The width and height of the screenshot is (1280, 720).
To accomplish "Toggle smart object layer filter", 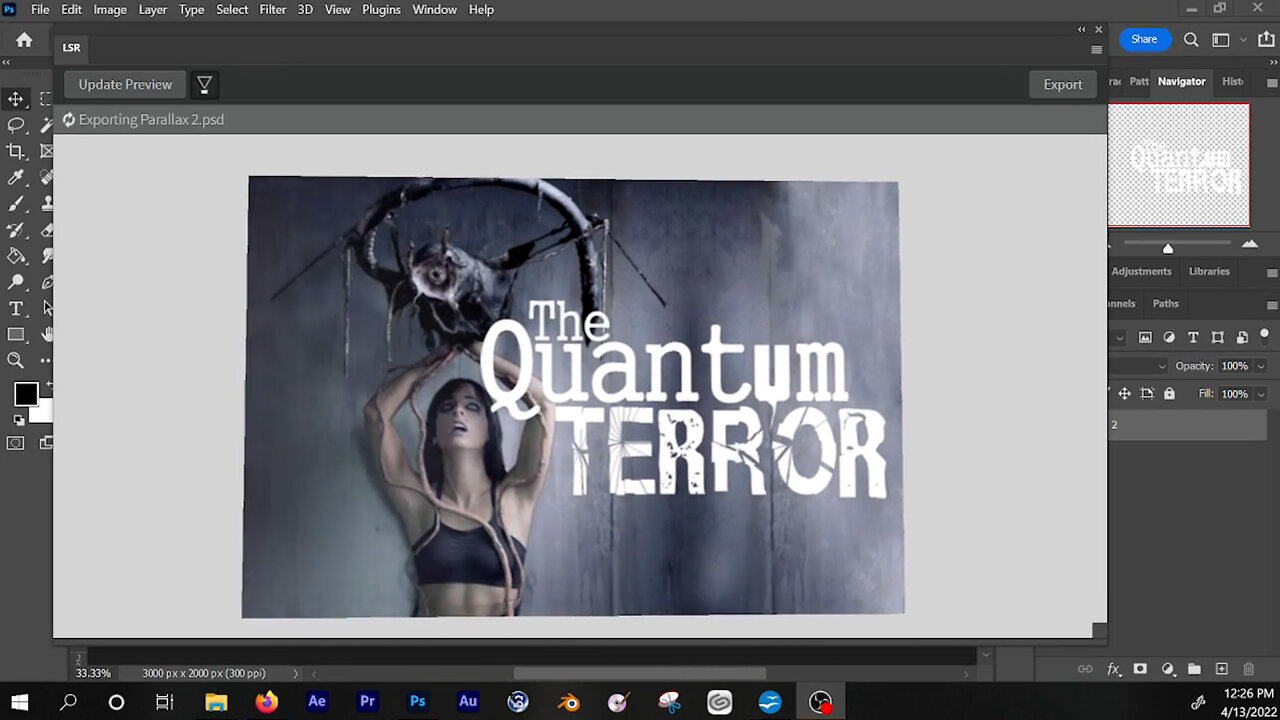I will [x=1242, y=338].
